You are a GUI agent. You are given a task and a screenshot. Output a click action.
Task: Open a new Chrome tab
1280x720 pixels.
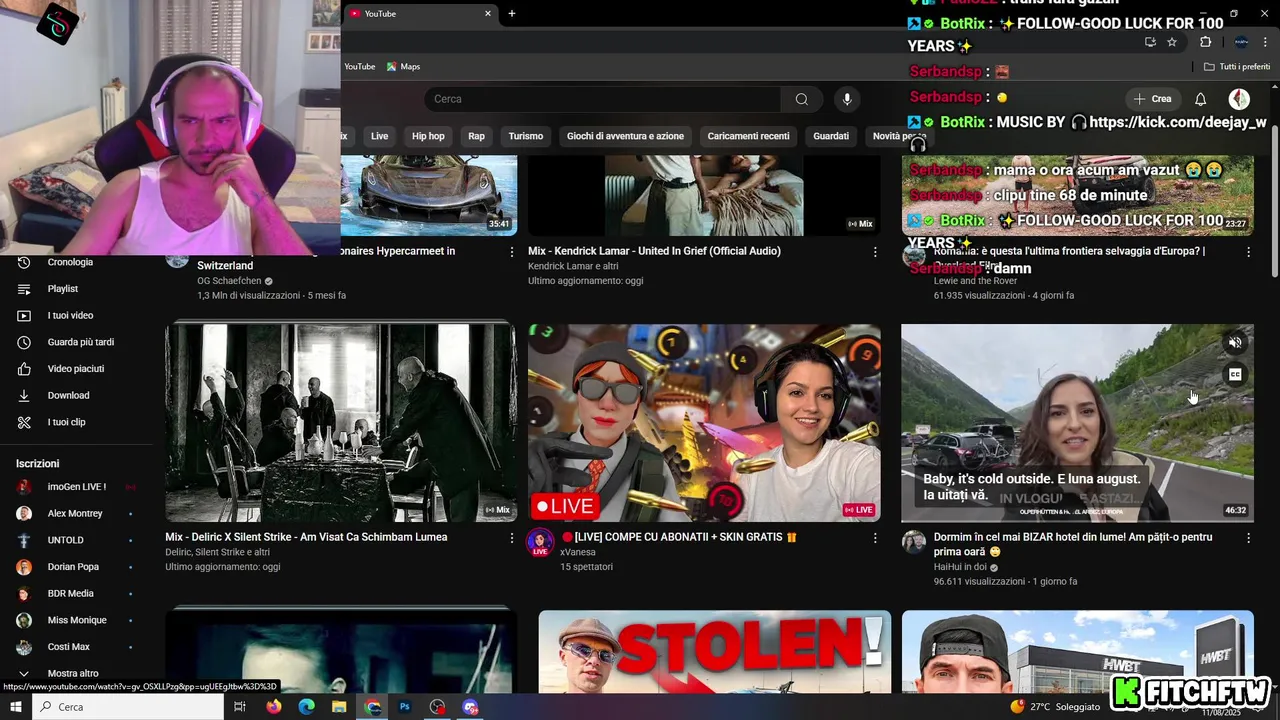[x=512, y=13]
